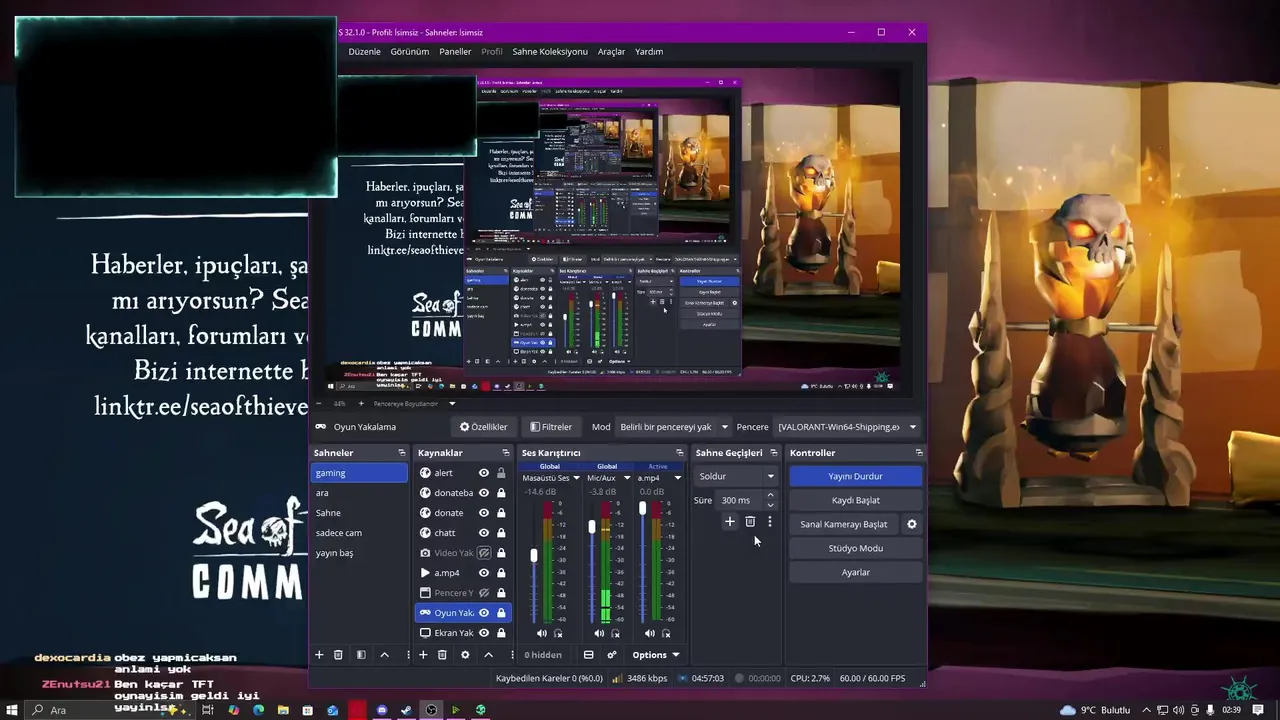The image size is (1280, 720).
Task: Unlock the donateba source
Action: 501,493
